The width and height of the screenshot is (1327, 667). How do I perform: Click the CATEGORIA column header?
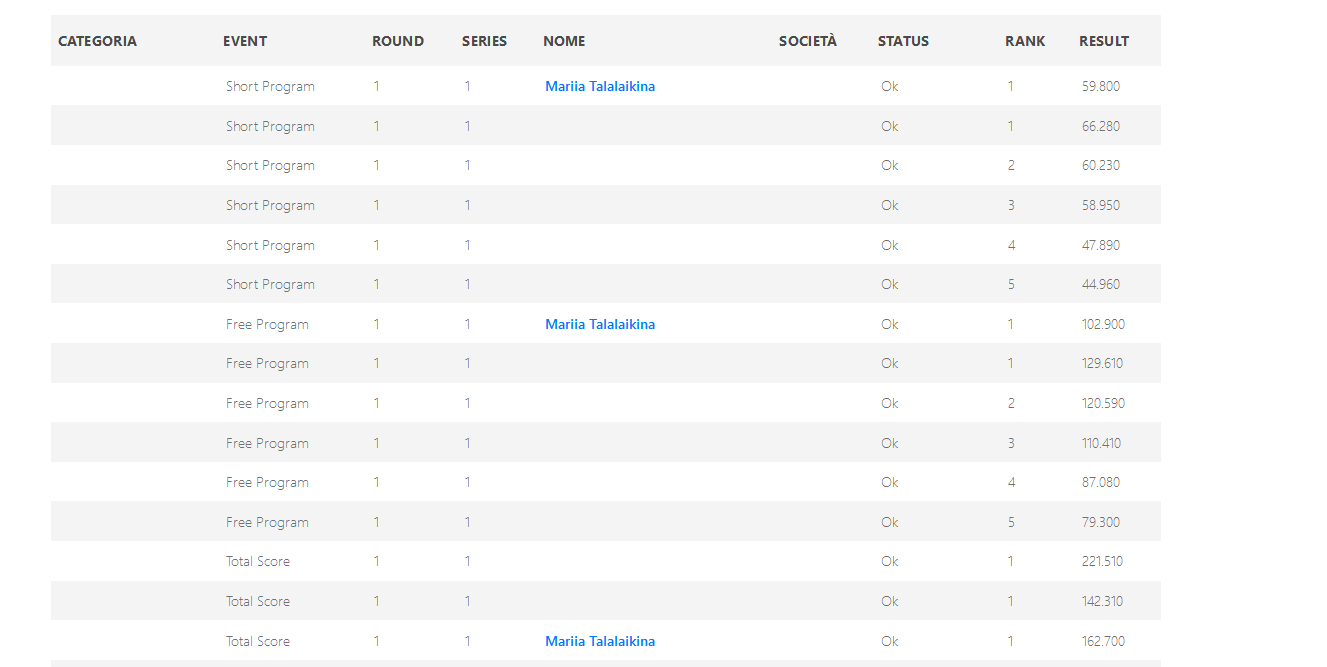click(97, 41)
